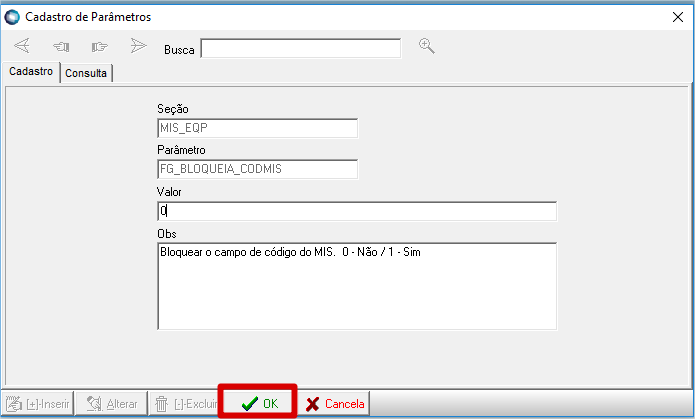Click the Obs text area
The height and width of the screenshot is (419, 695).
click(357, 286)
